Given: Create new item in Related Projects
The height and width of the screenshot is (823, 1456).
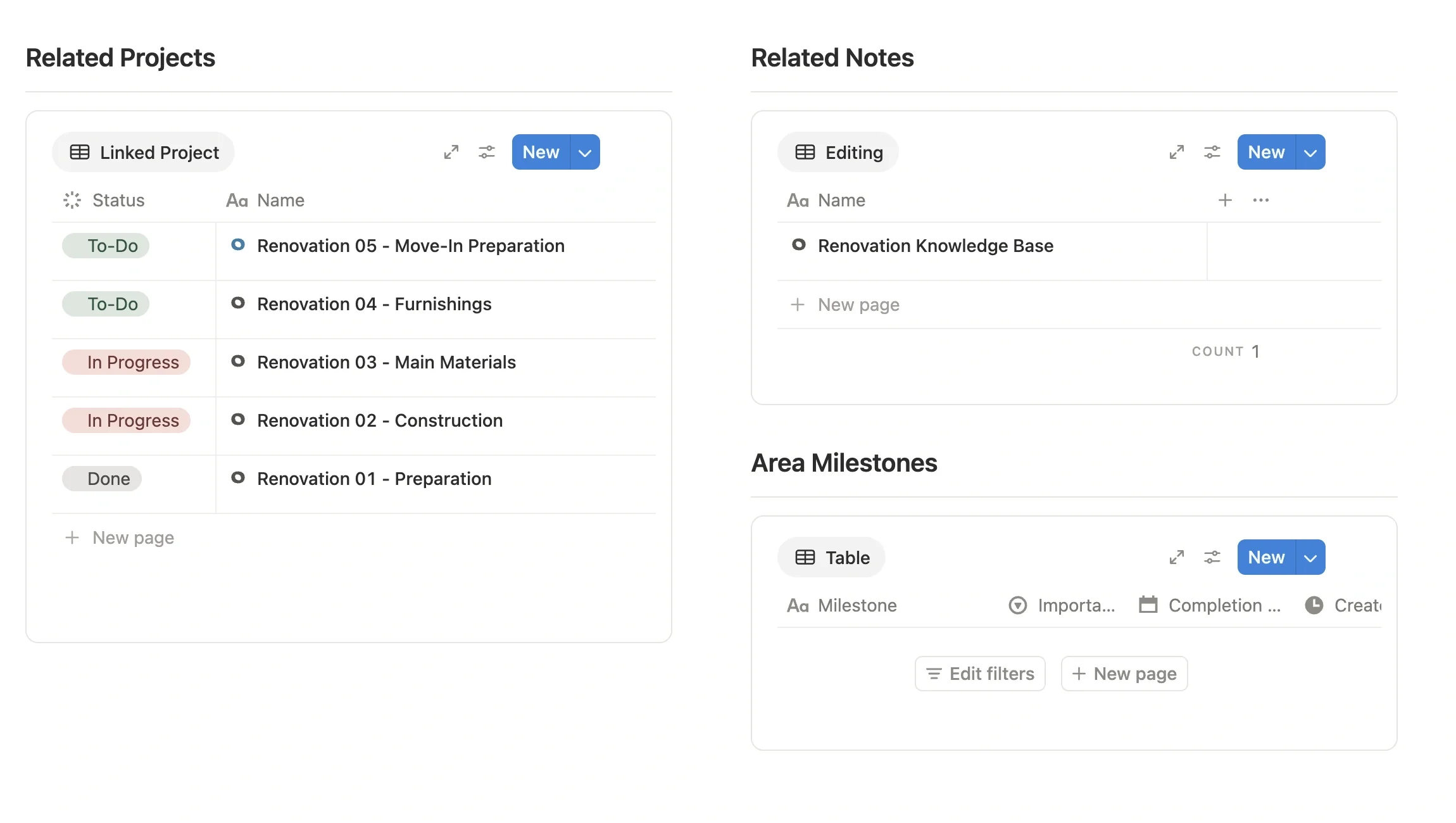Looking at the screenshot, I should (x=541, y=152).
